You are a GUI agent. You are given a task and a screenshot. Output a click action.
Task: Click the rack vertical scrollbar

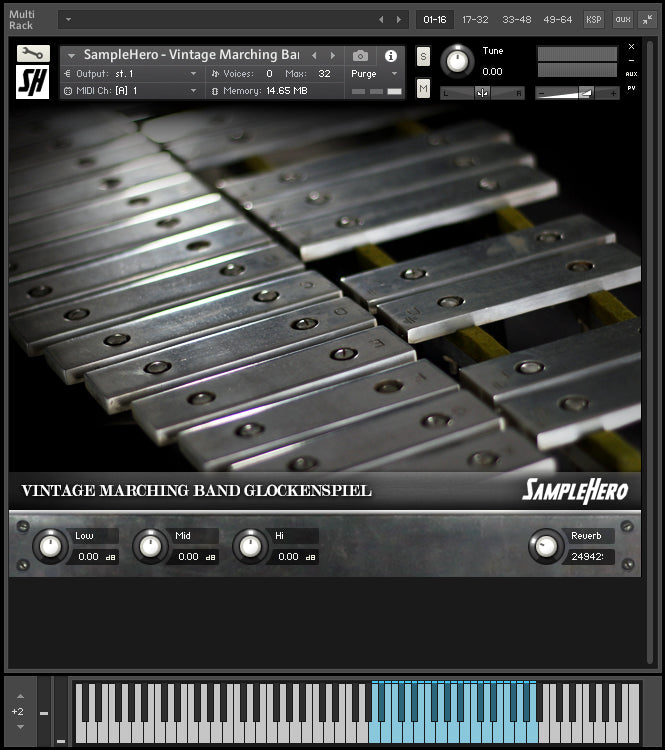pos(650,352)
